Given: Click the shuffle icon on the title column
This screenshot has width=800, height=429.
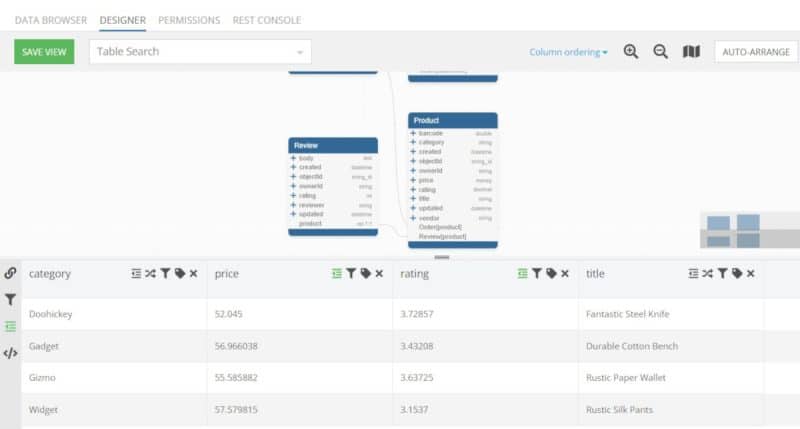Looking at the screenshot, I should [707, 273].
